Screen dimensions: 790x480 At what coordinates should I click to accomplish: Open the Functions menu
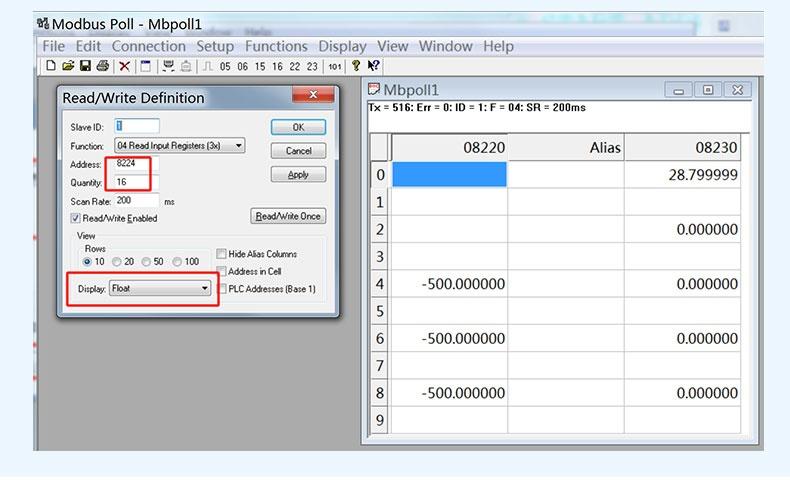coord(276,46)
